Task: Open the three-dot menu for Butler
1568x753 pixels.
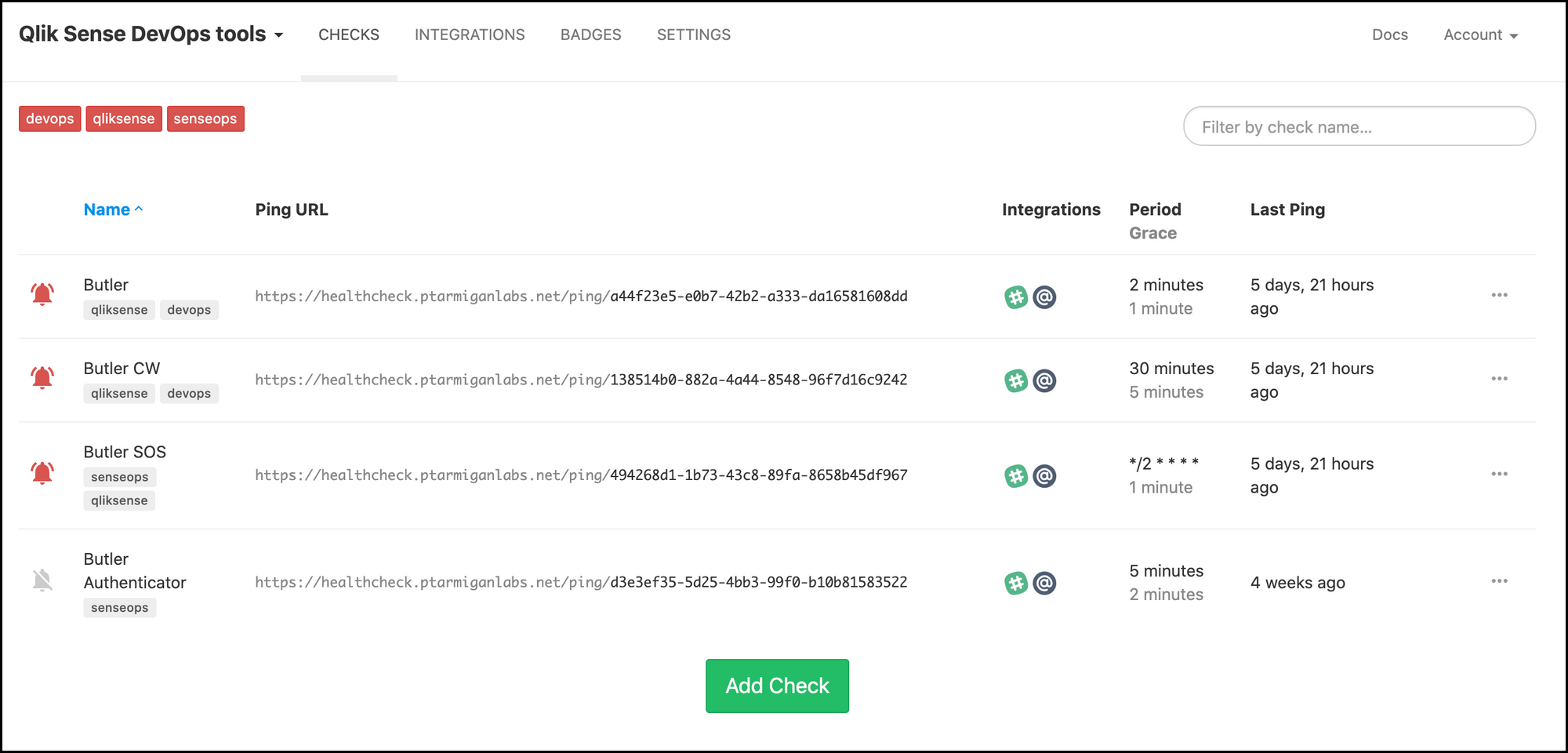Action: pyautogui.click(x=1499, y=295)
